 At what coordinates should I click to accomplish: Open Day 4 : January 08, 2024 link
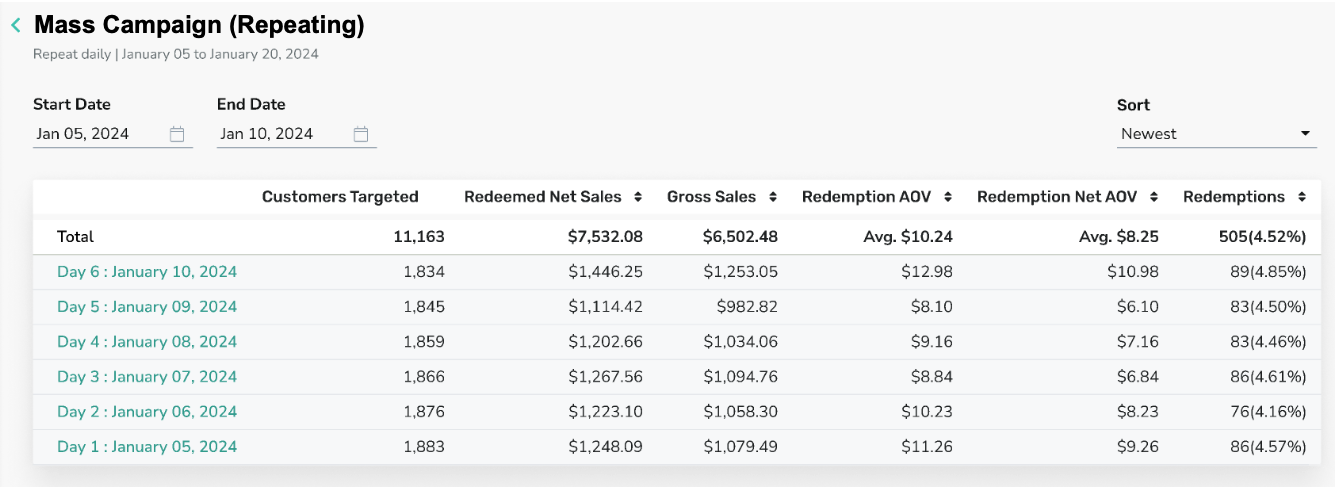tap(147, 342)
